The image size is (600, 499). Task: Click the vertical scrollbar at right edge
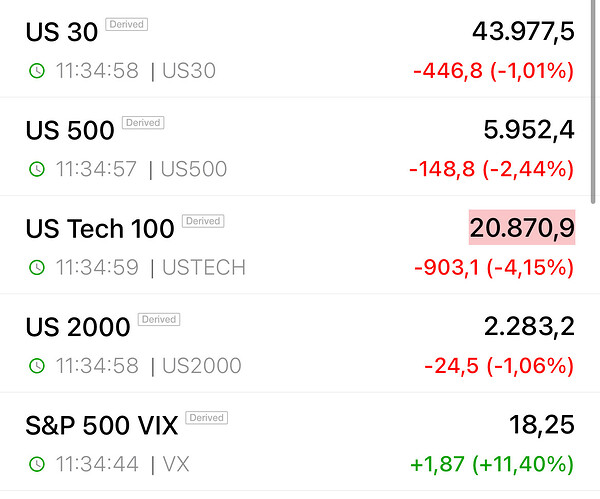click(x=593, y=102)
